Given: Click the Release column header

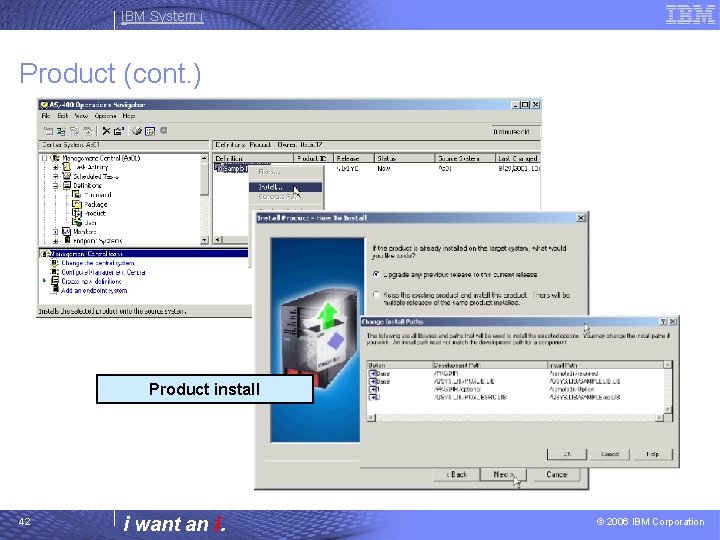Looking at the screenshot, I should pyautogui.click(x=354, y=158).
